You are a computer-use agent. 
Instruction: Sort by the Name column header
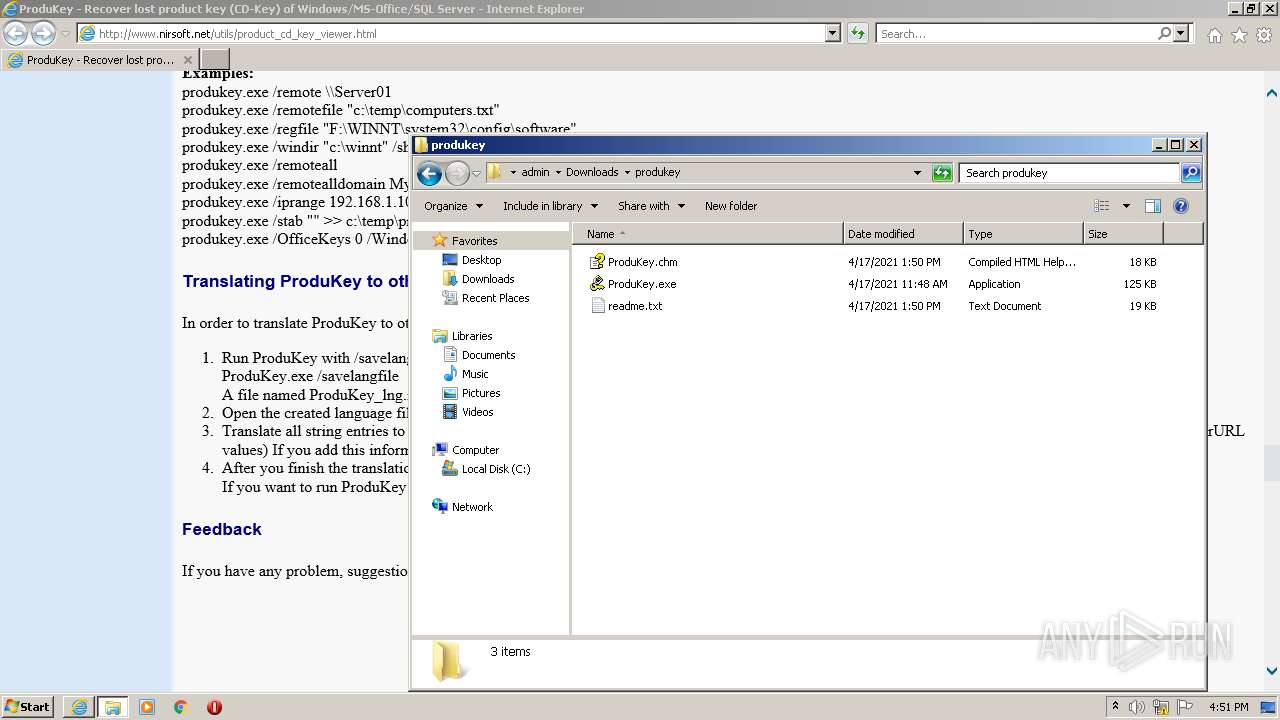tap(707, 234)
